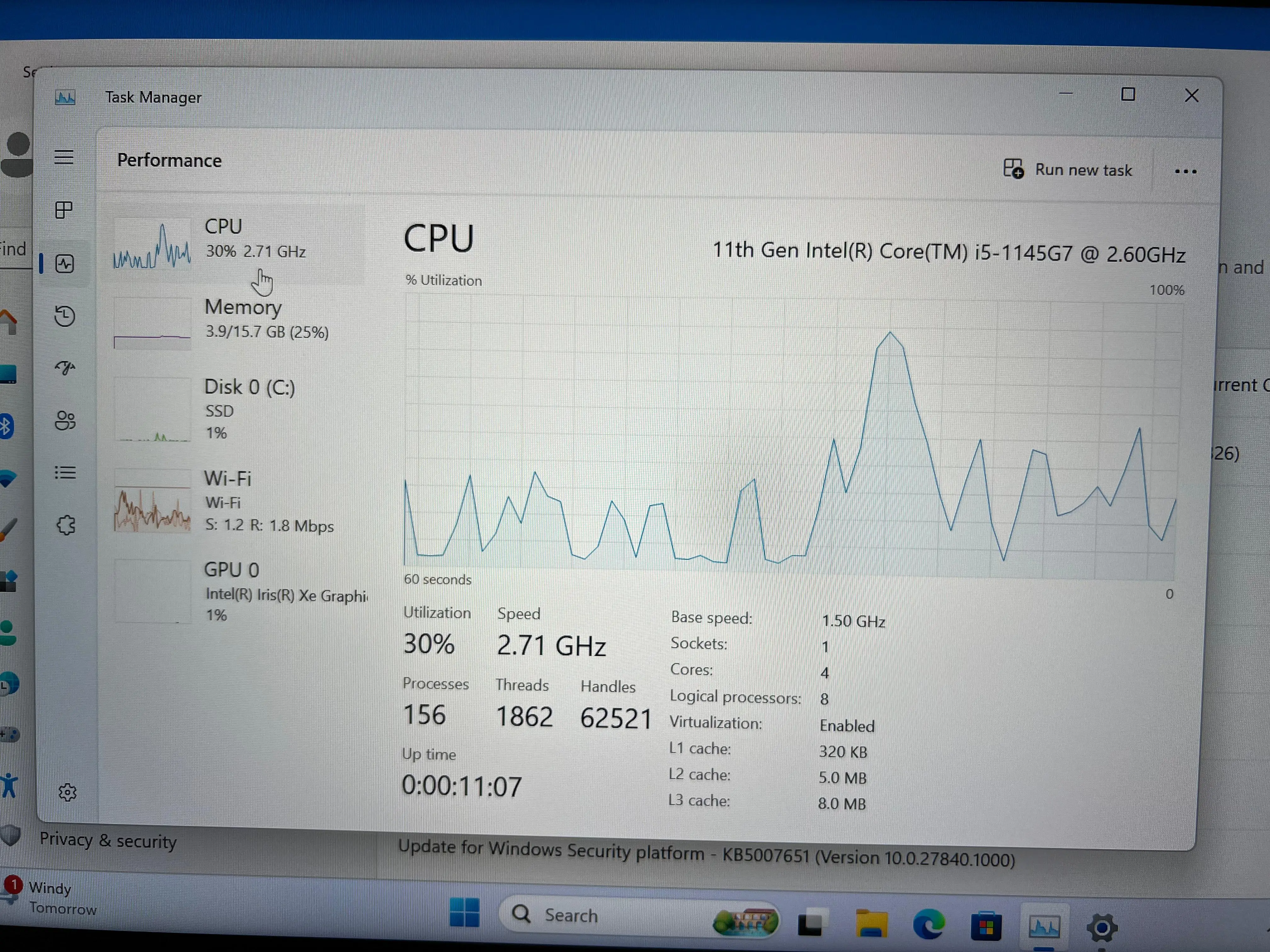
Task: Open Privacy & security in Settings window
Action: point(108,841)
